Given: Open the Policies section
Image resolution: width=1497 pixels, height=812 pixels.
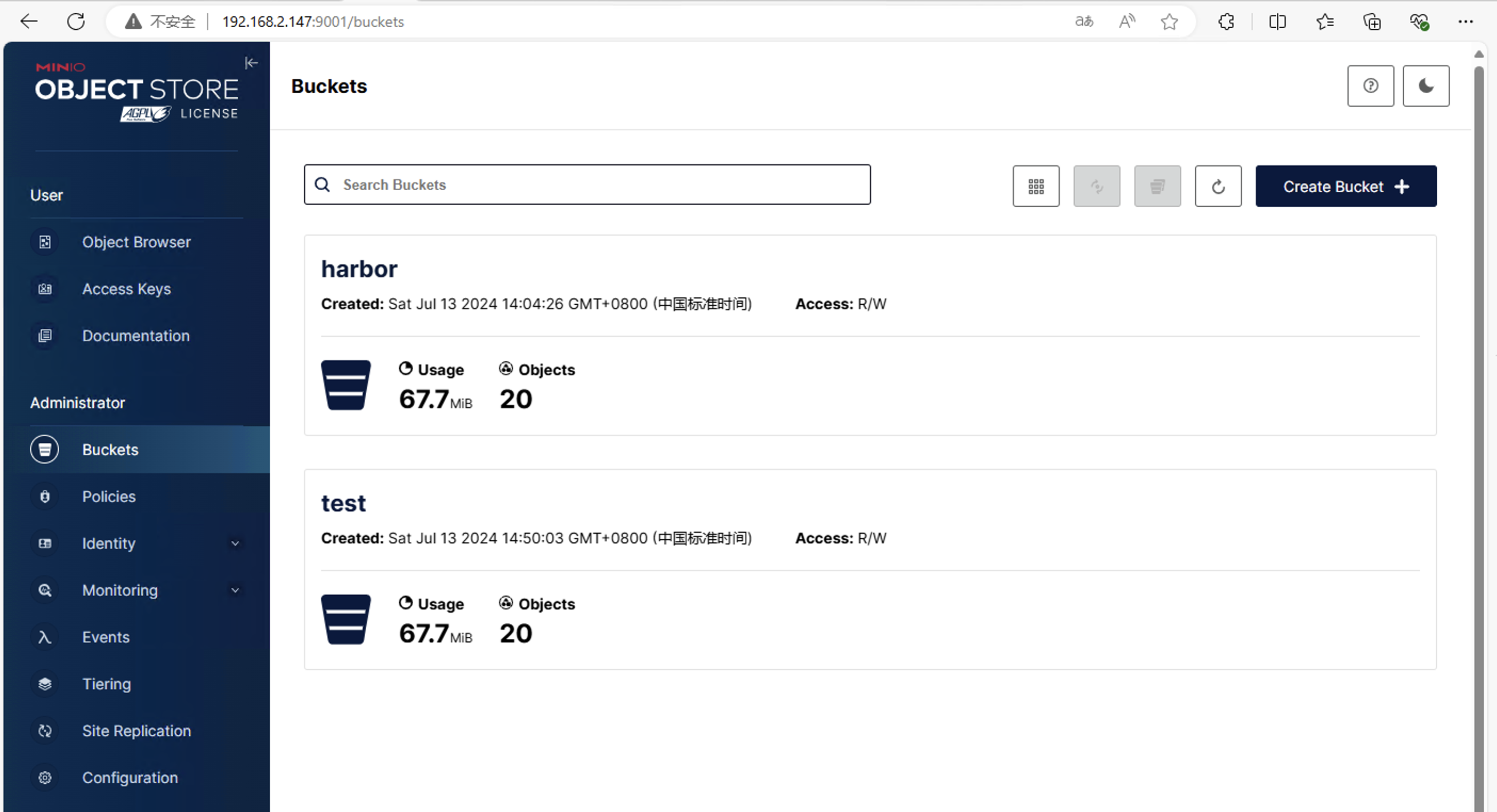Looking at the screenshot, I should [x=109, y=497].
